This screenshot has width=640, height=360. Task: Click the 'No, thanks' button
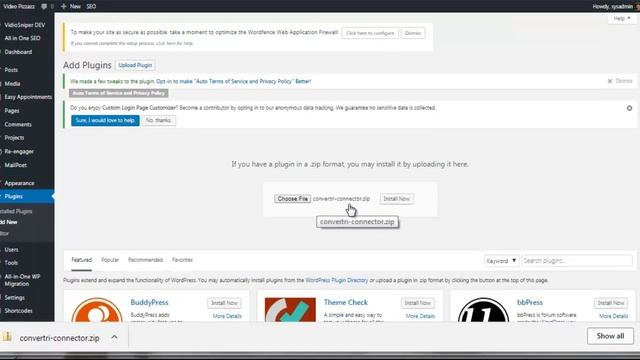click(158, 120)
